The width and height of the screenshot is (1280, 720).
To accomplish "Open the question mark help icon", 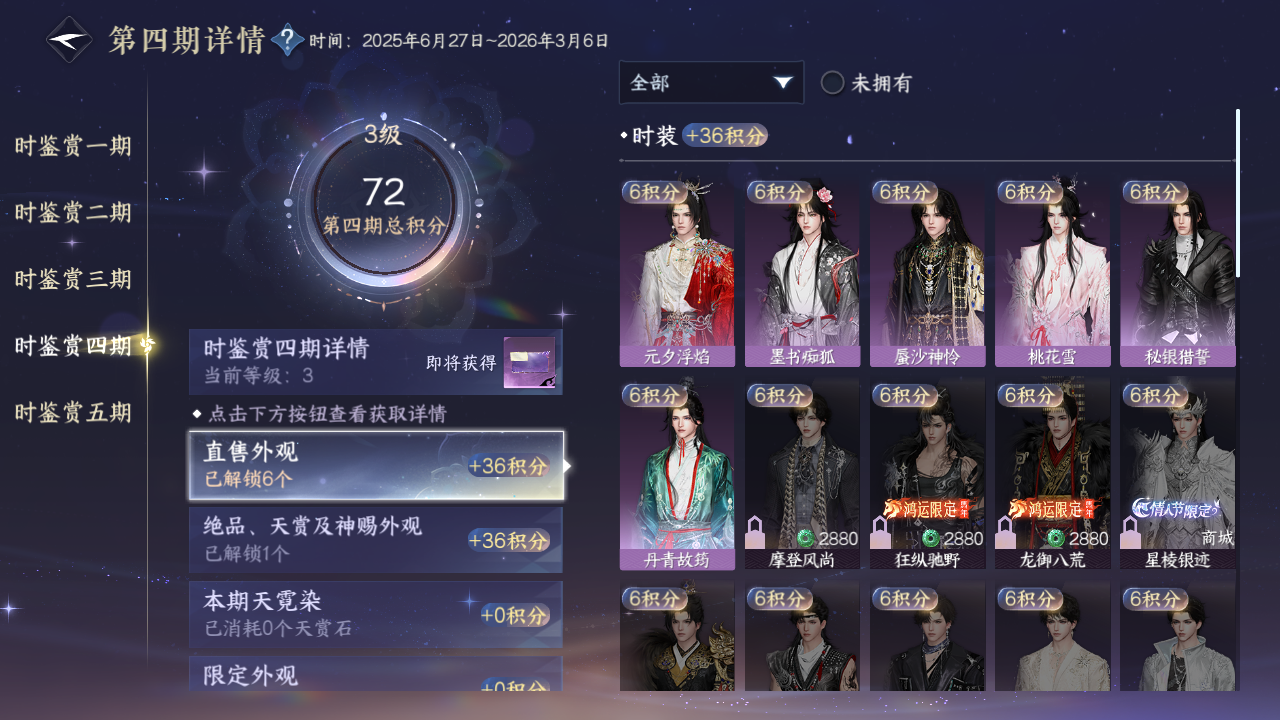I will coord(288,40).
